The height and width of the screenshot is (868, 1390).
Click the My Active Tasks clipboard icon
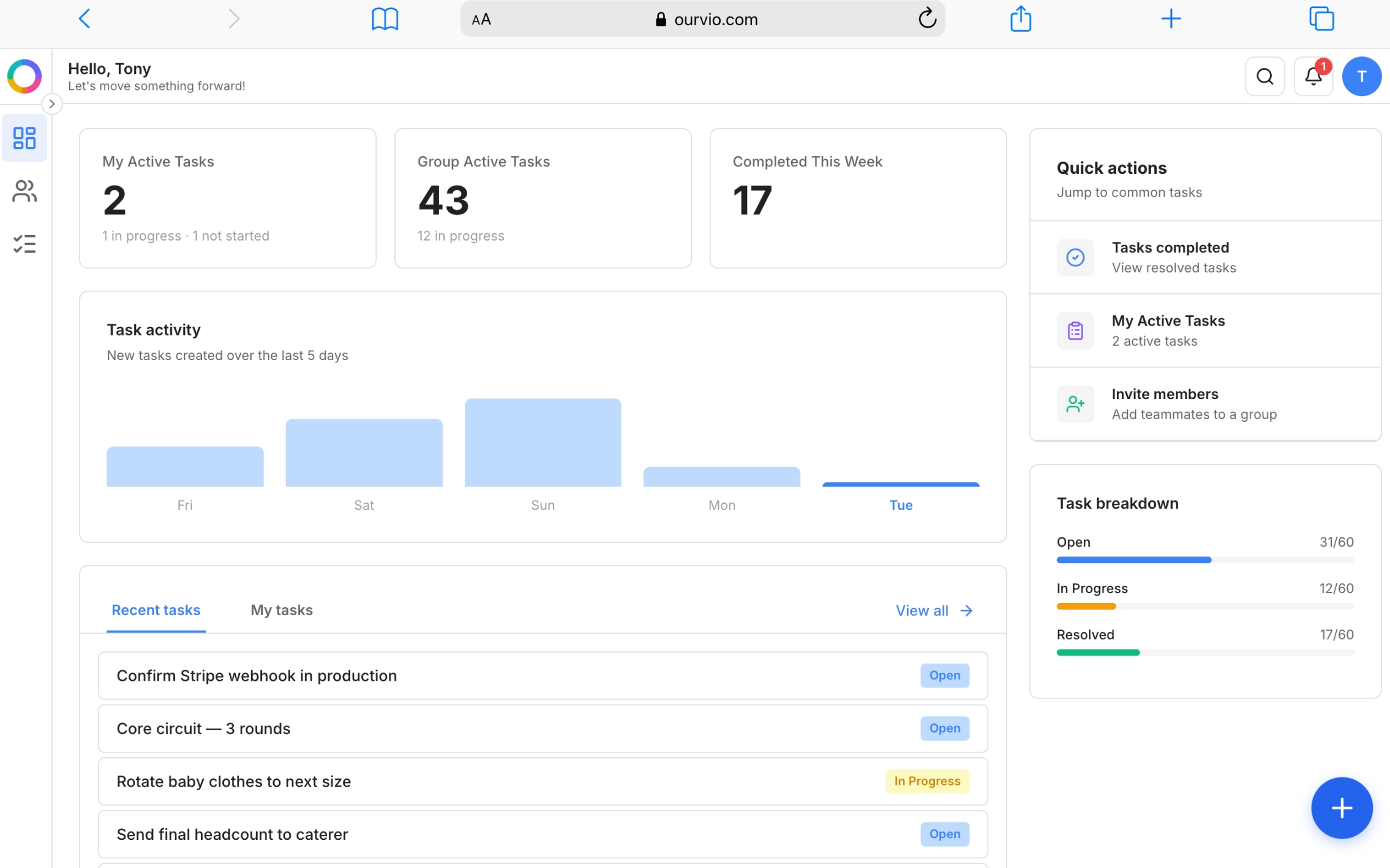point(1075,331)
